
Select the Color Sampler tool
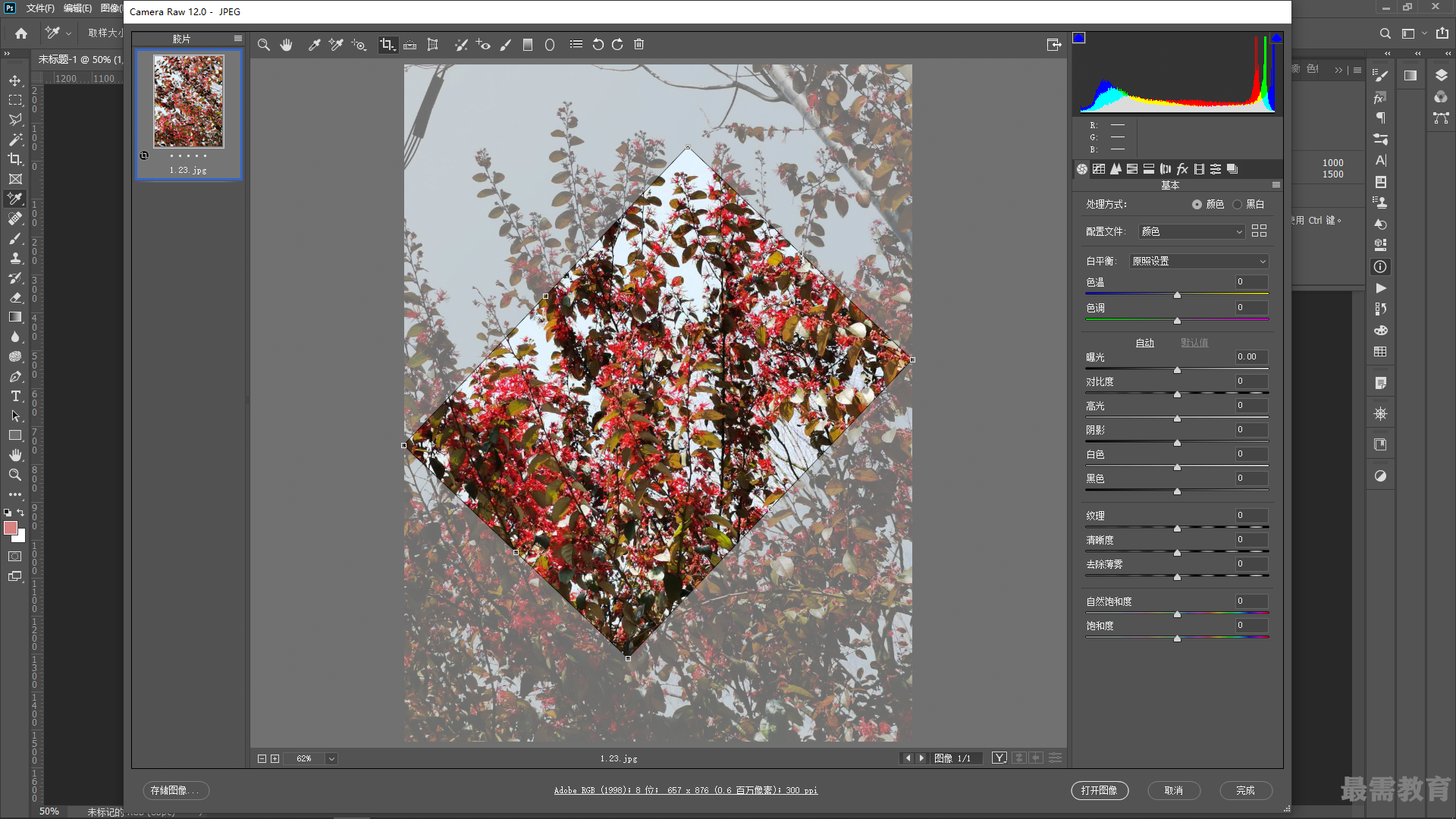336,45
